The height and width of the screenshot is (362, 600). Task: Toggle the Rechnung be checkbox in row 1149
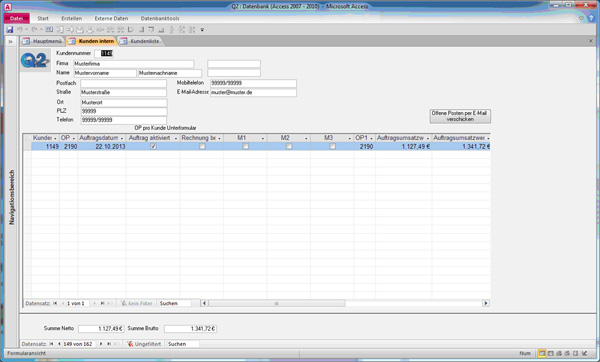coord(202,146)
